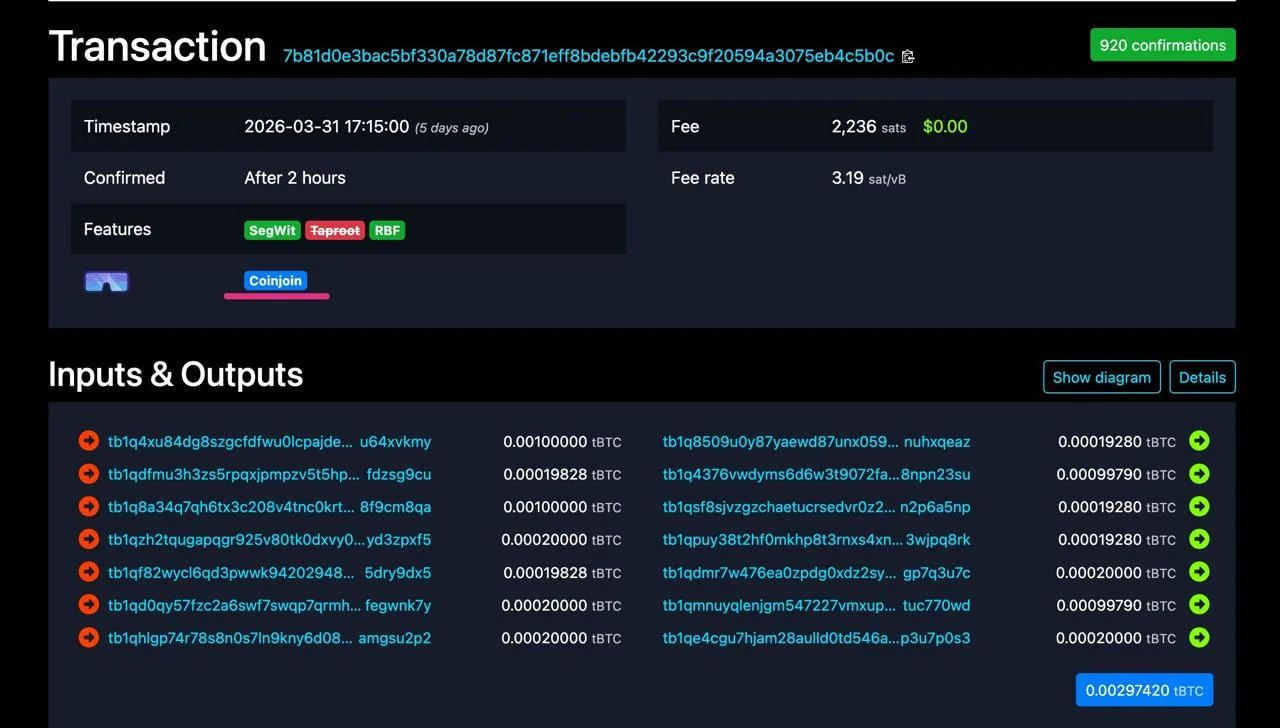1280x728 pixels.
Task: Click green arrow beside output tb1qmnuyqlenjgm
Action: (1199, 605)
